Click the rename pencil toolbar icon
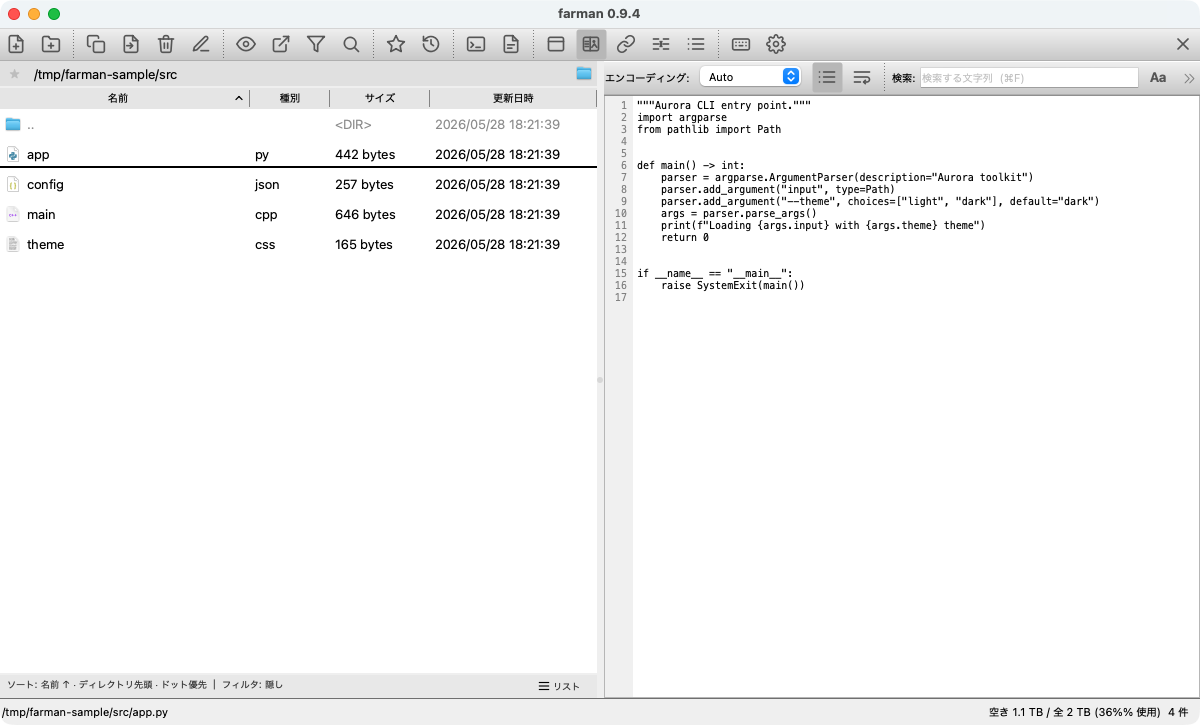Image resolution: width=1200 pixels, height=725 pixels. [201, 44]
